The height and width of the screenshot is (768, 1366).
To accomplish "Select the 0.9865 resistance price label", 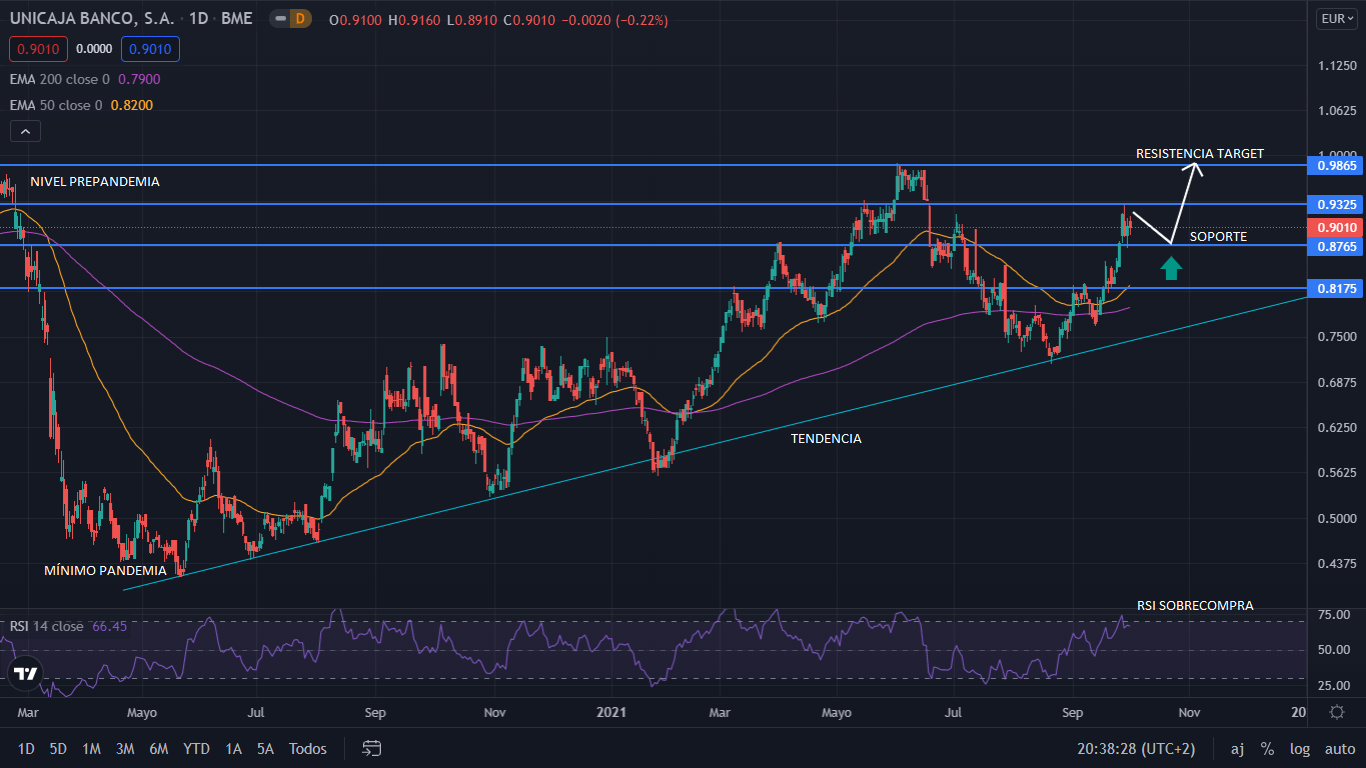I will coord(1337,165).
